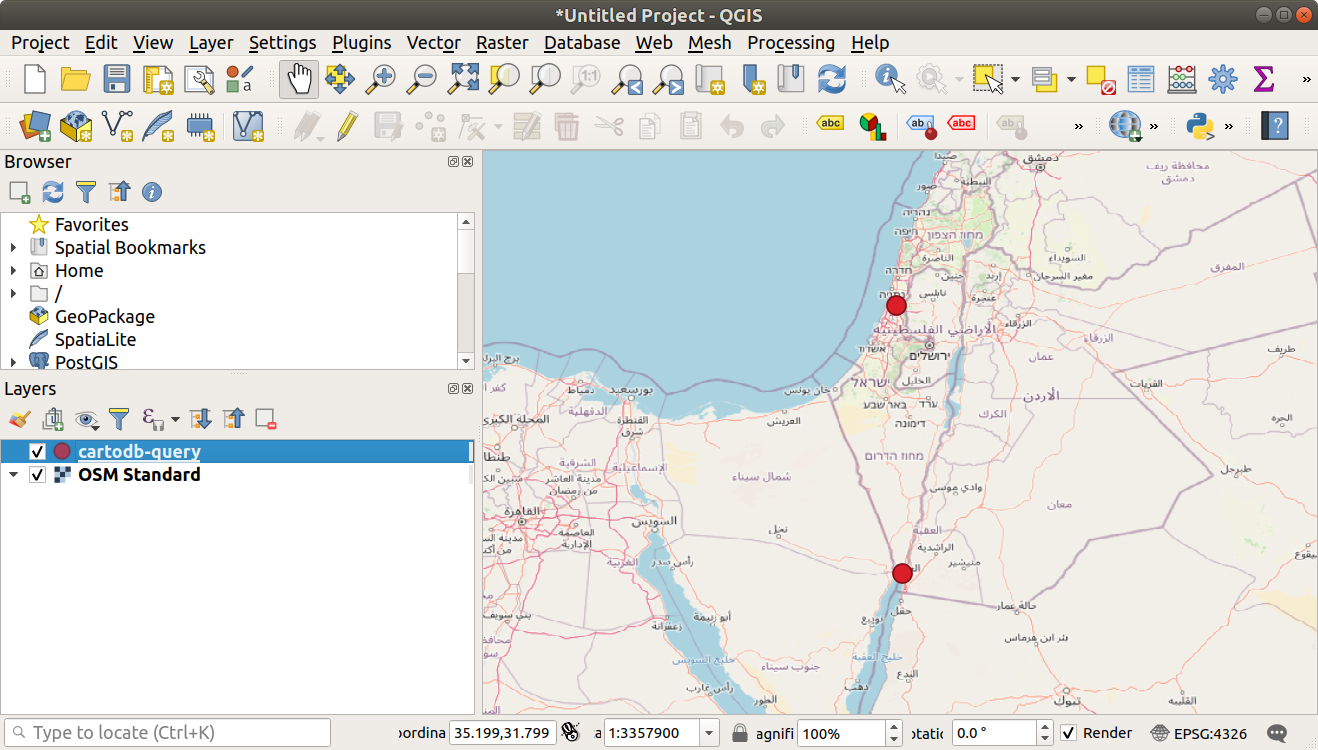This screenshot has width=1318, height=750.
Task: Open the Vector menu
Action: pos(433,42)
